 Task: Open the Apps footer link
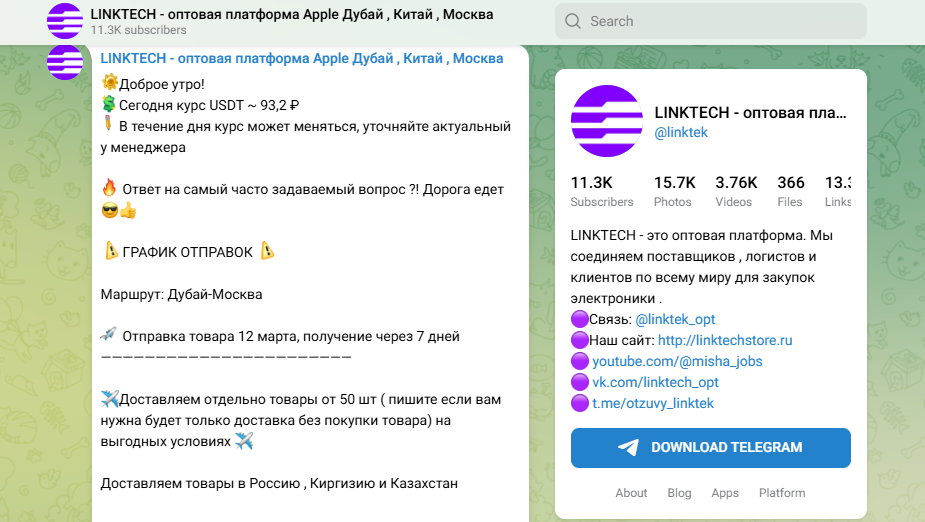pos(725,493)
